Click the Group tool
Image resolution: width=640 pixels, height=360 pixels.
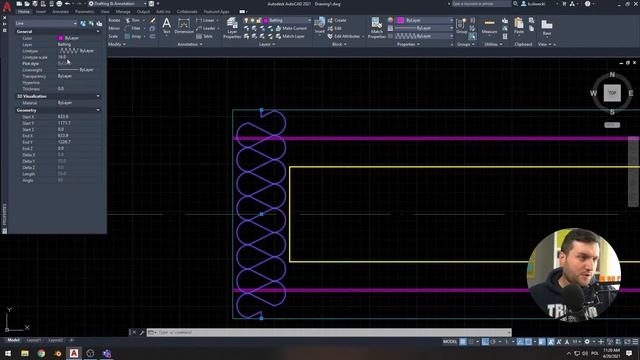click(x=461, y=25)
